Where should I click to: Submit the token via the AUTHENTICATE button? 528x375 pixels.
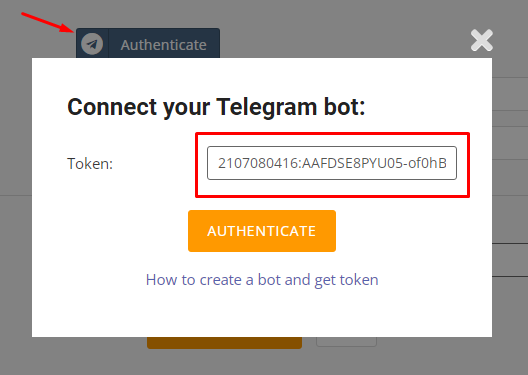coord(262,231)
